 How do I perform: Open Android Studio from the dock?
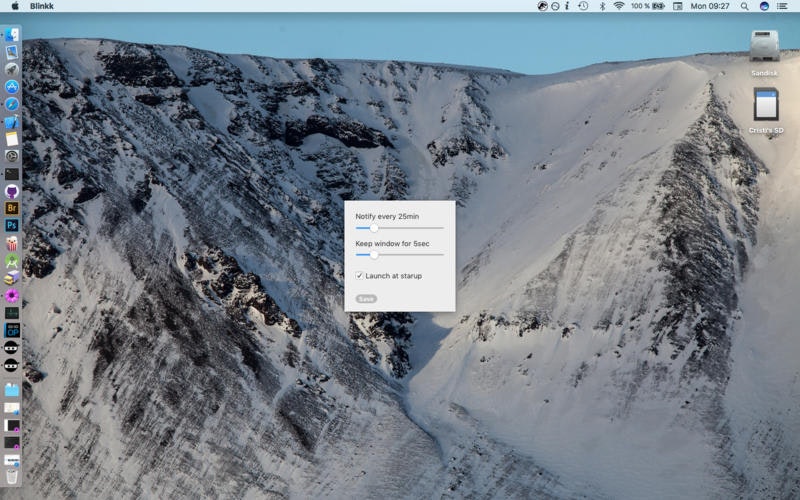12,261
